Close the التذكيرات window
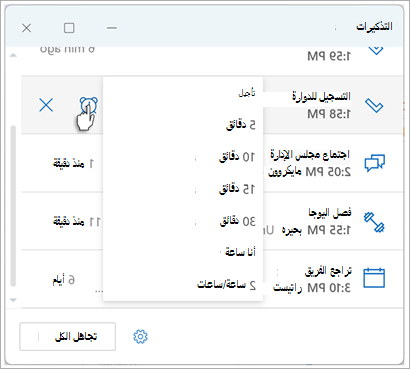Screen dimensions: 410x369 pyautogui.click(x=26, y=28)
